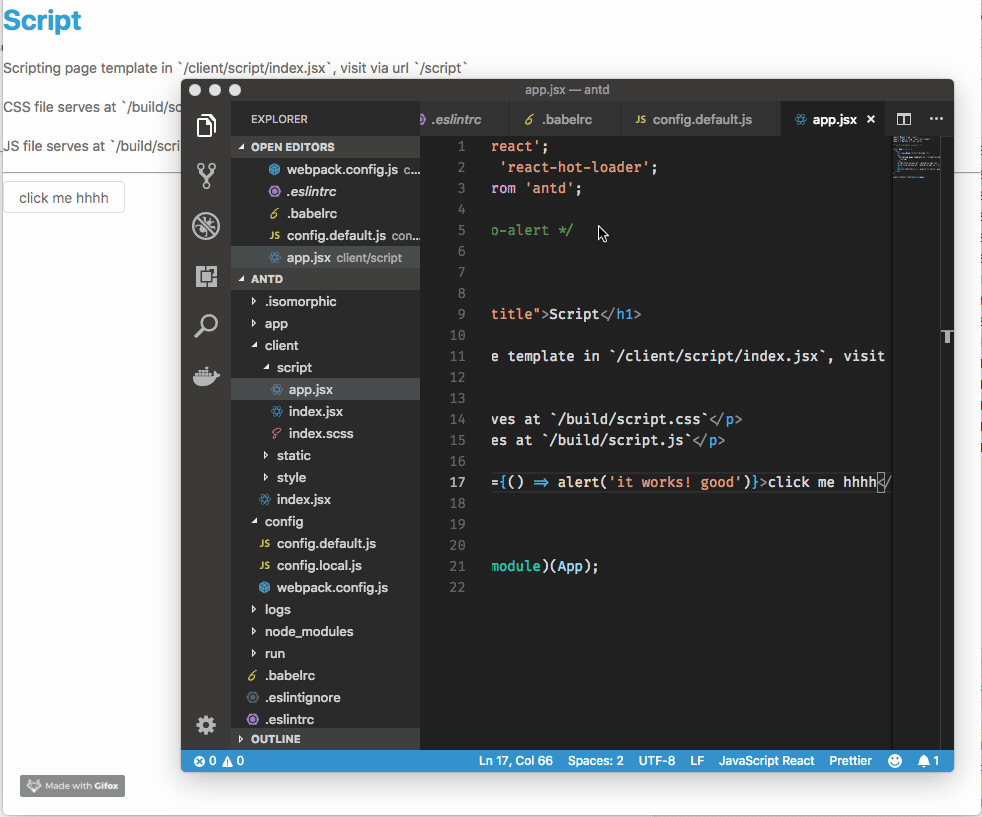This screenshot has width=982, height=817.
Task: Change indentation via Spaces: 2
Action: (596, 761)
